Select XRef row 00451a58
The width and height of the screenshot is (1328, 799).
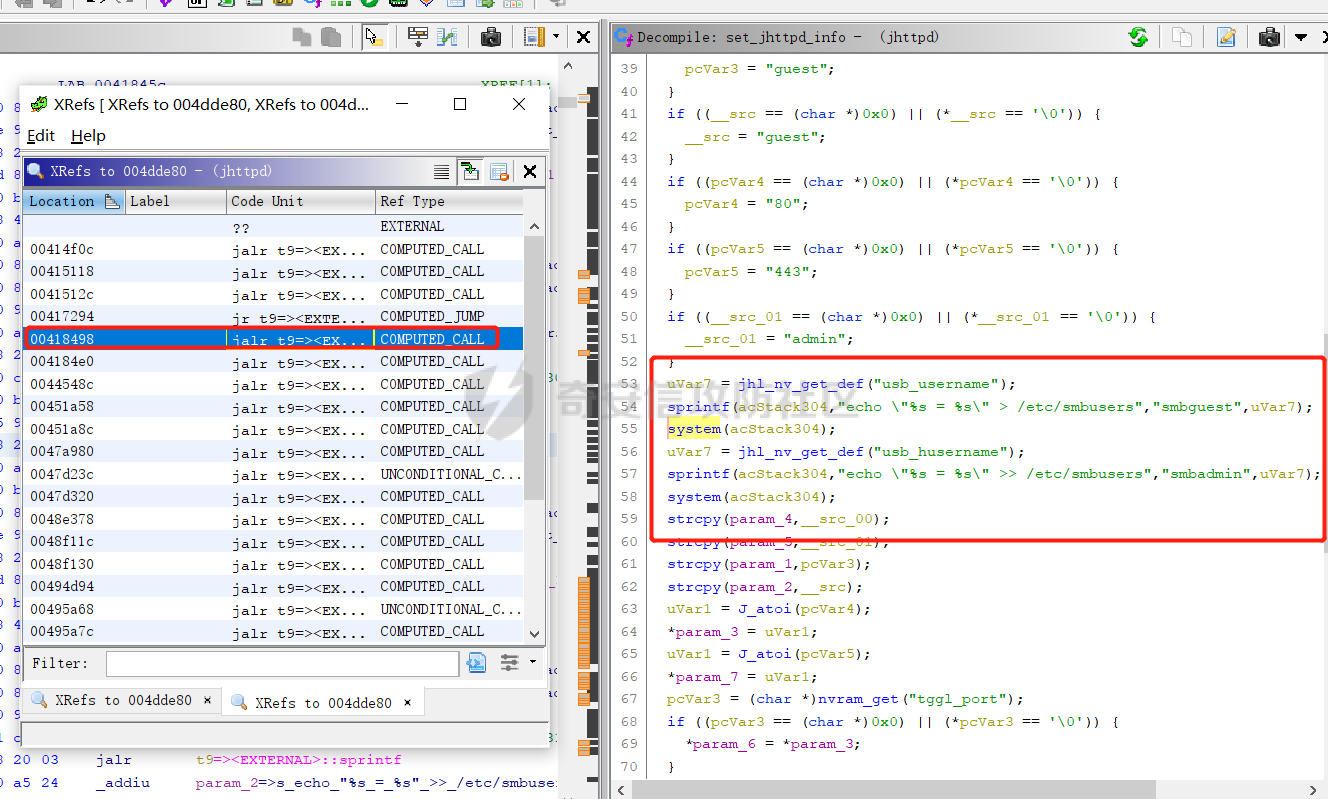[x=274, y=407]
